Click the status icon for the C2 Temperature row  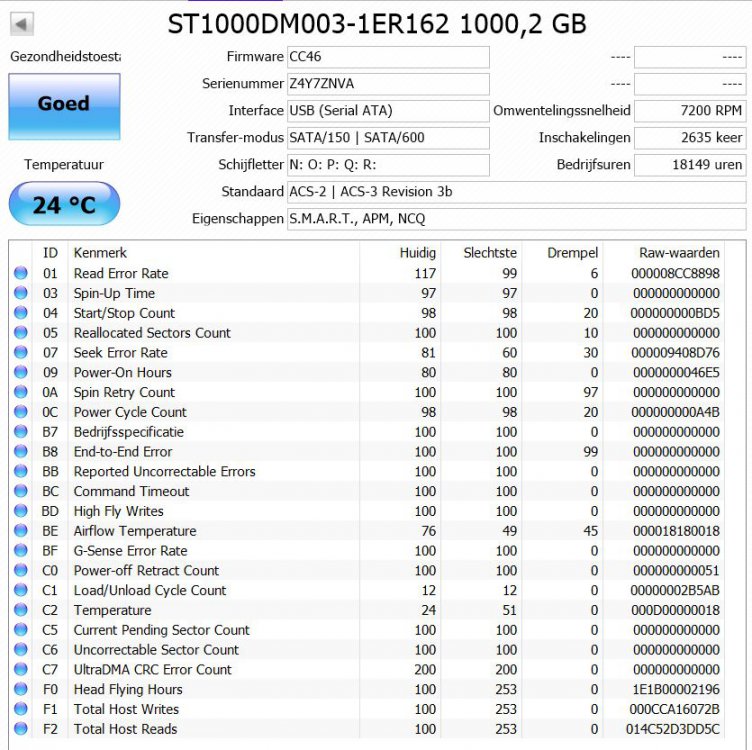click(21, 610)
